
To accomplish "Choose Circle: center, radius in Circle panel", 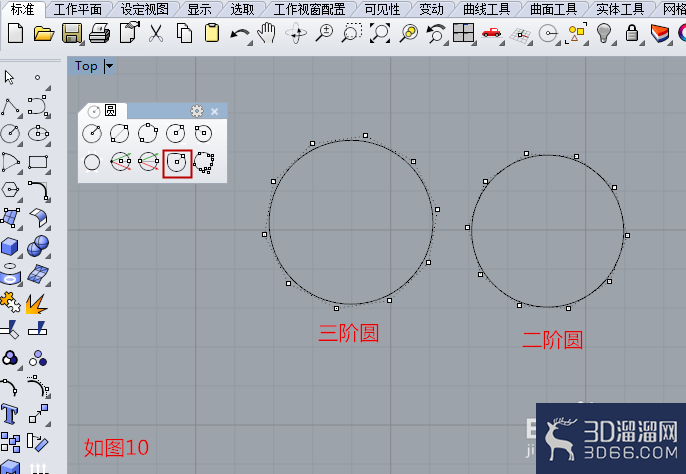I will click(x=92, y=133).
